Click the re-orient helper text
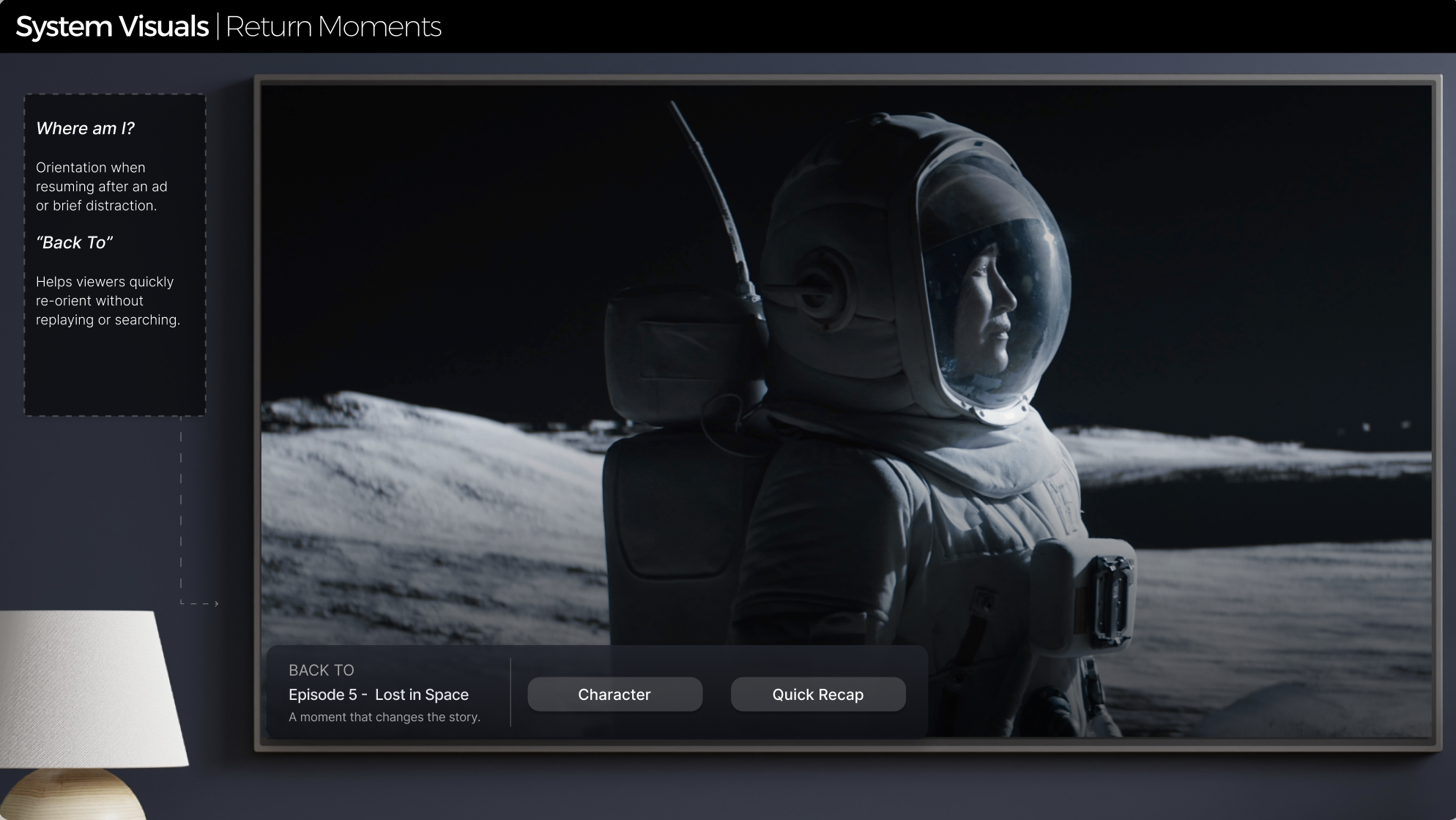The image size is (1456, 820). [x=105, y=300]
